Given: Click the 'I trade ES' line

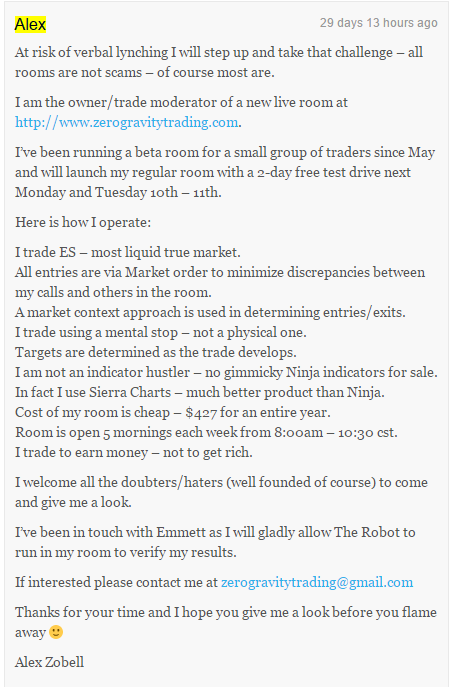Looking at the screenshot, I should click(x=128, y=252).
